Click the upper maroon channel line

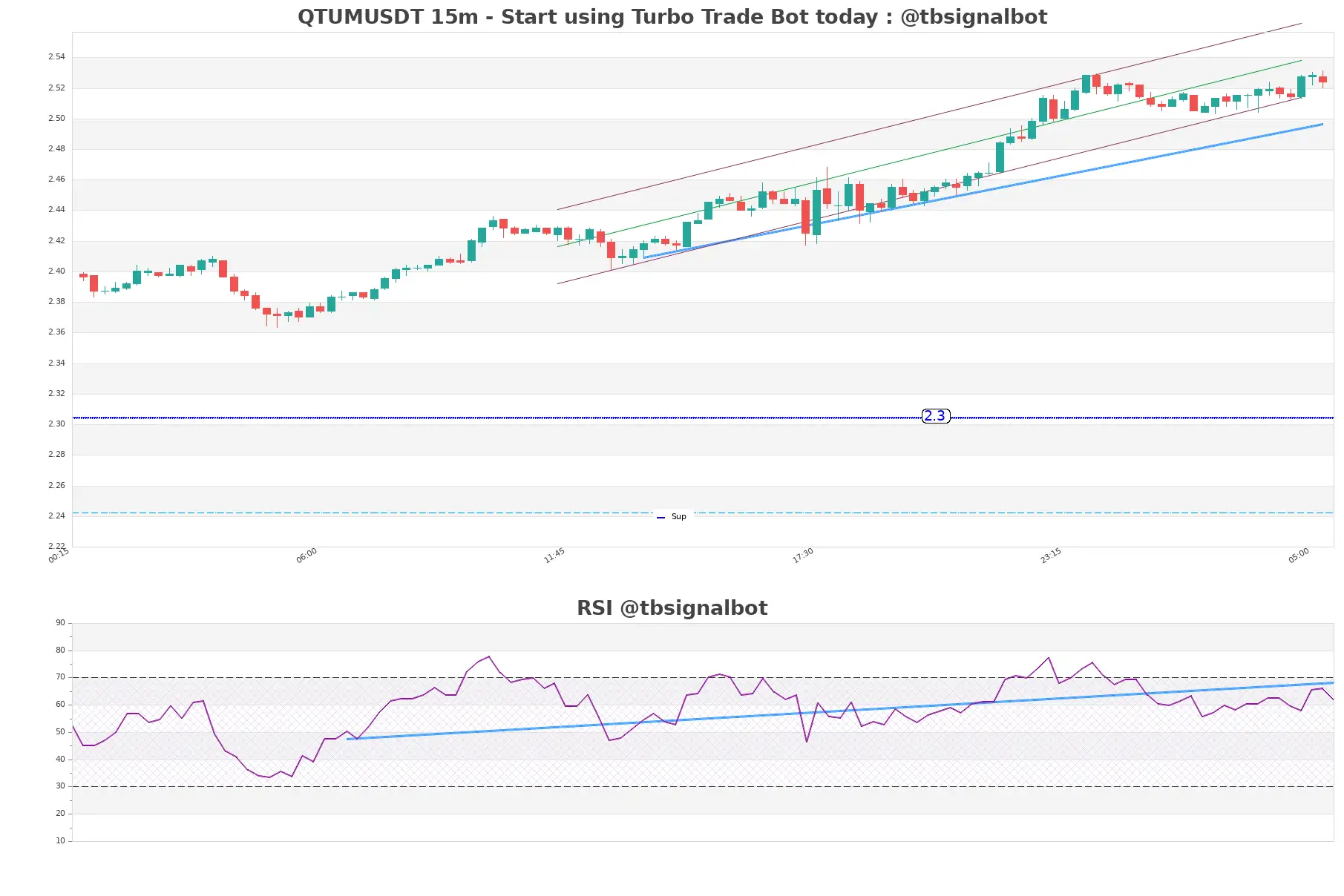[929, 116]
